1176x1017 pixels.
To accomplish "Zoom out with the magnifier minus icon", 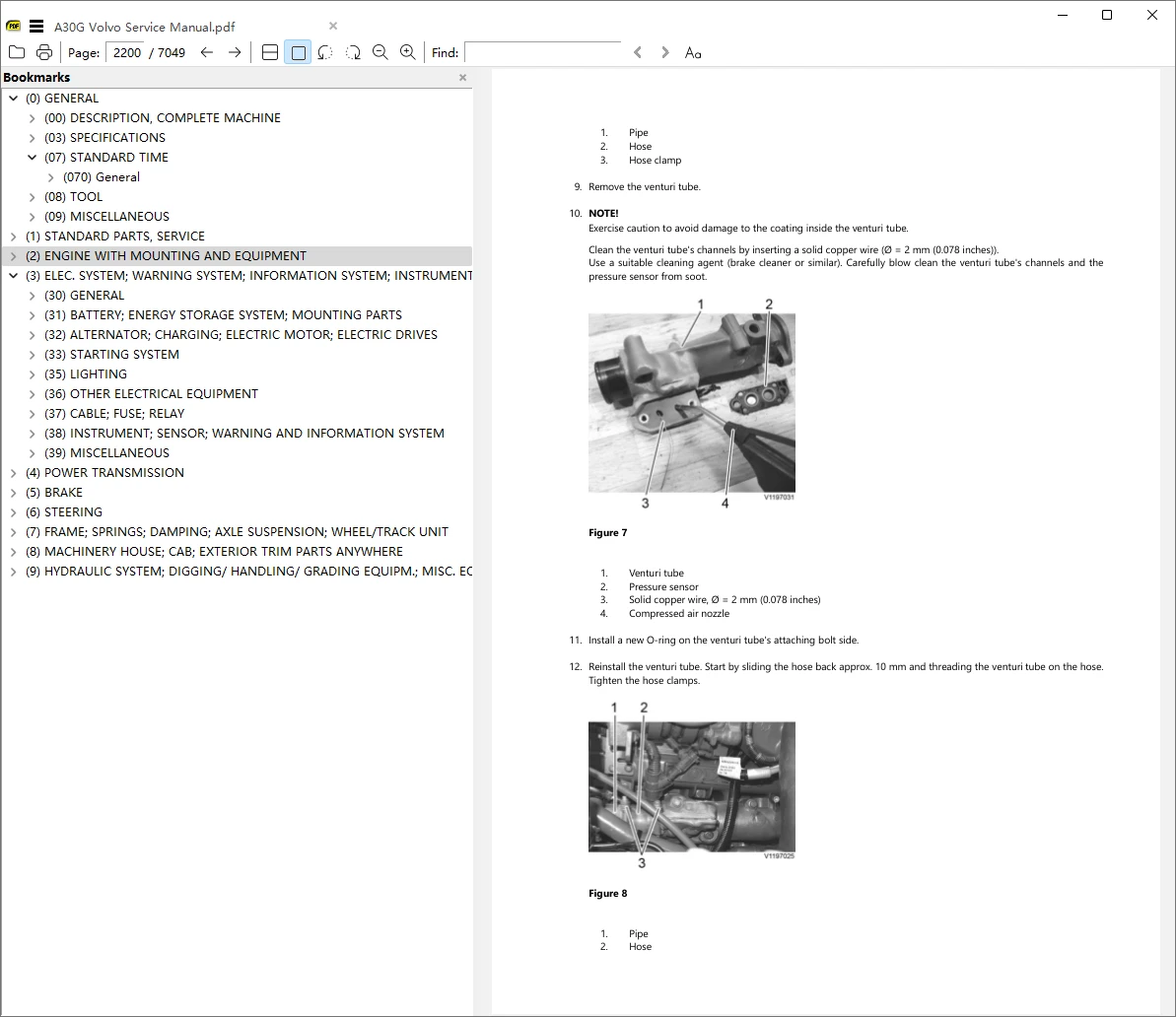I will coord(380,52).
